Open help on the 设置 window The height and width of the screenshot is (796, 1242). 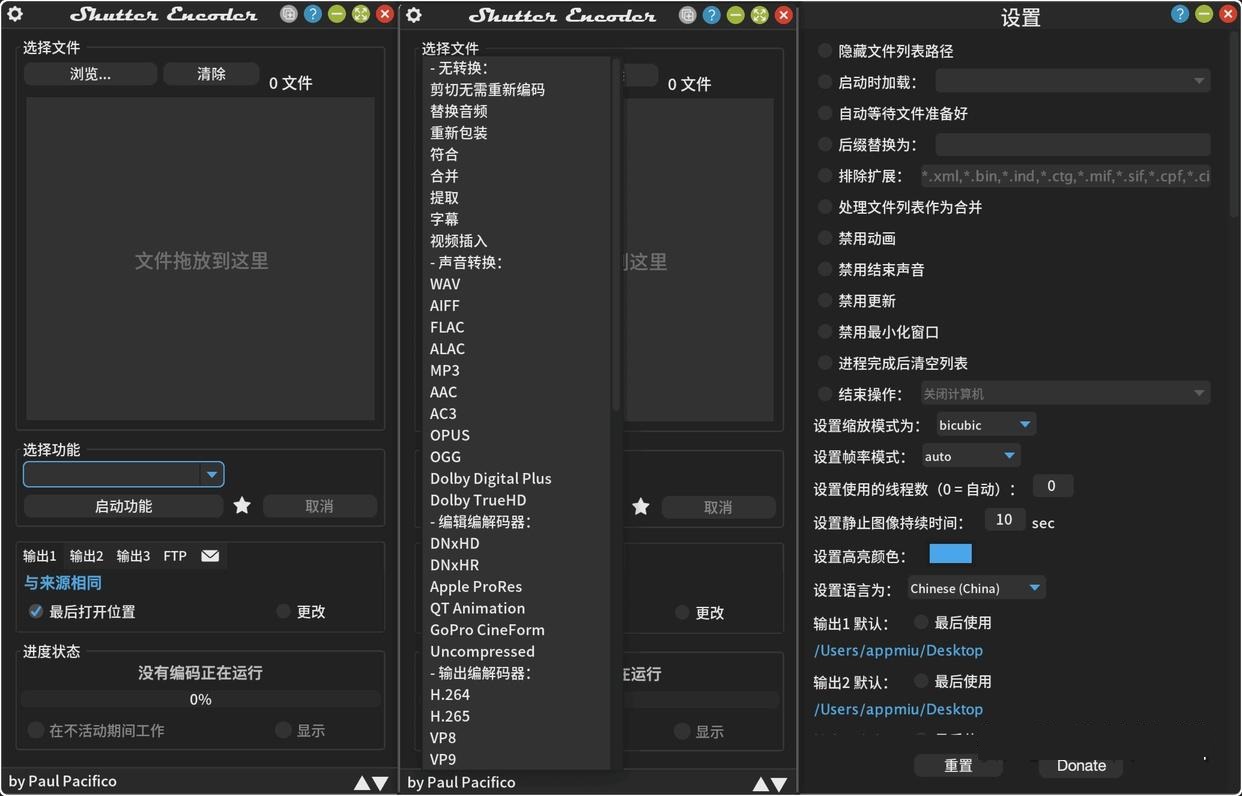coord(1179,14)
